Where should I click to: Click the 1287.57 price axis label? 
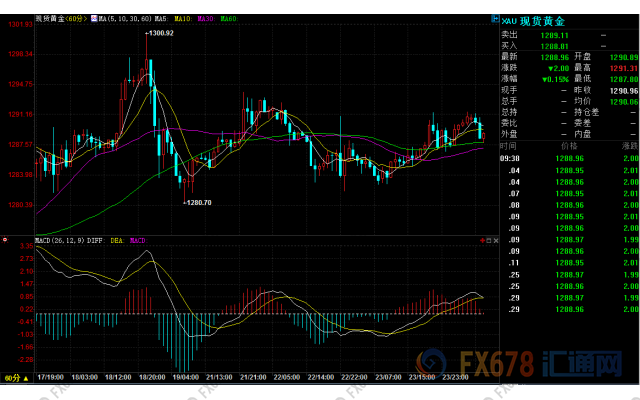click(20, 144)
